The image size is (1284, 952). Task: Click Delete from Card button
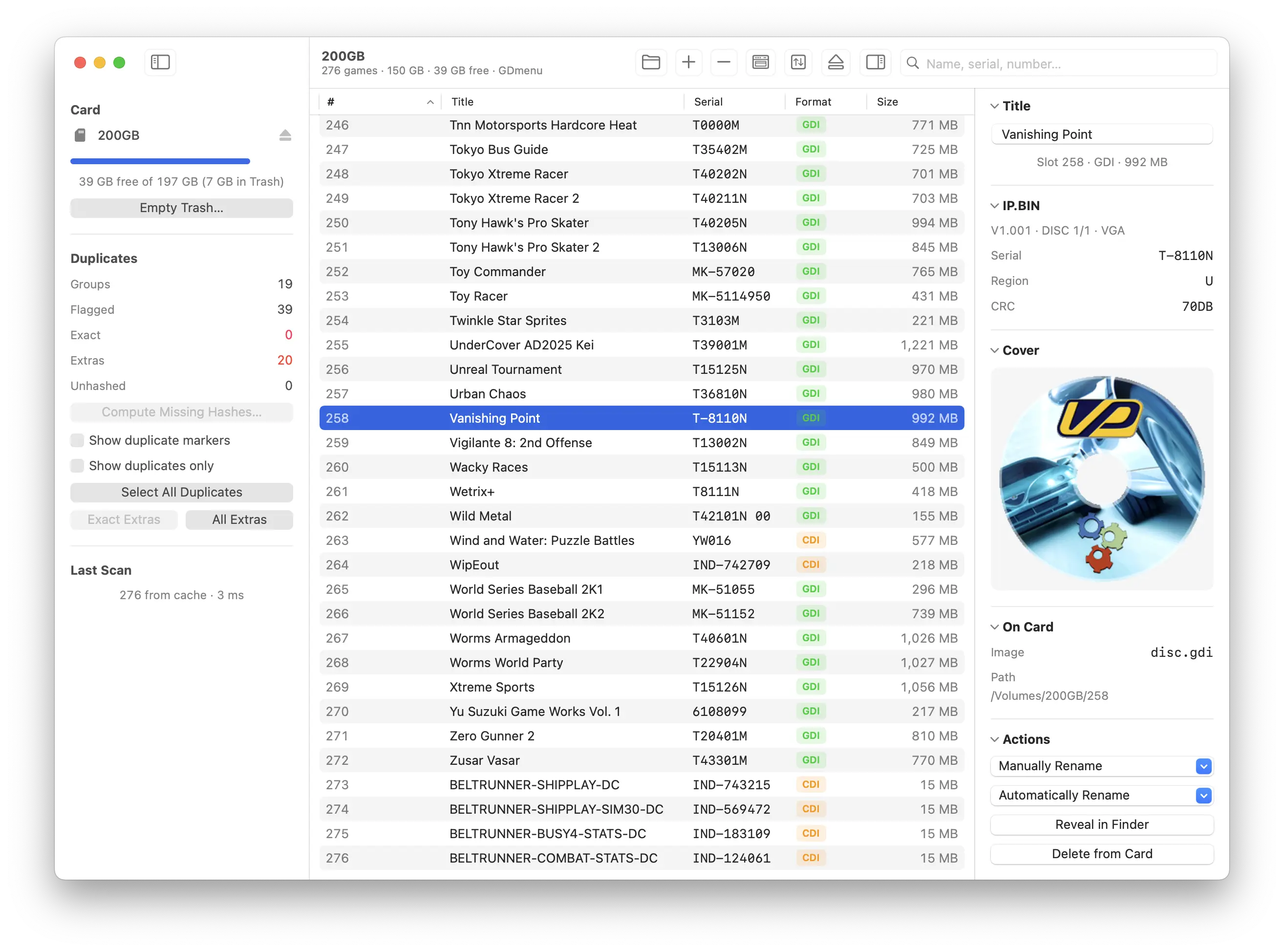click(1101, 854)
